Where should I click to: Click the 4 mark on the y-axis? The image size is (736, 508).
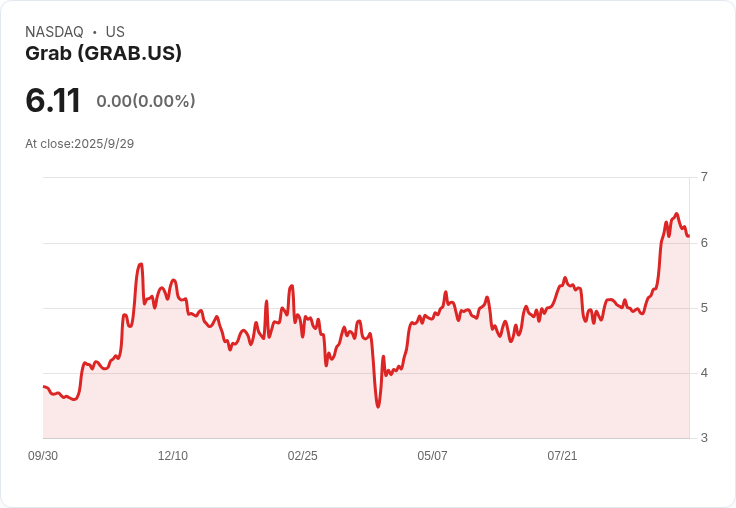point(704,373)
